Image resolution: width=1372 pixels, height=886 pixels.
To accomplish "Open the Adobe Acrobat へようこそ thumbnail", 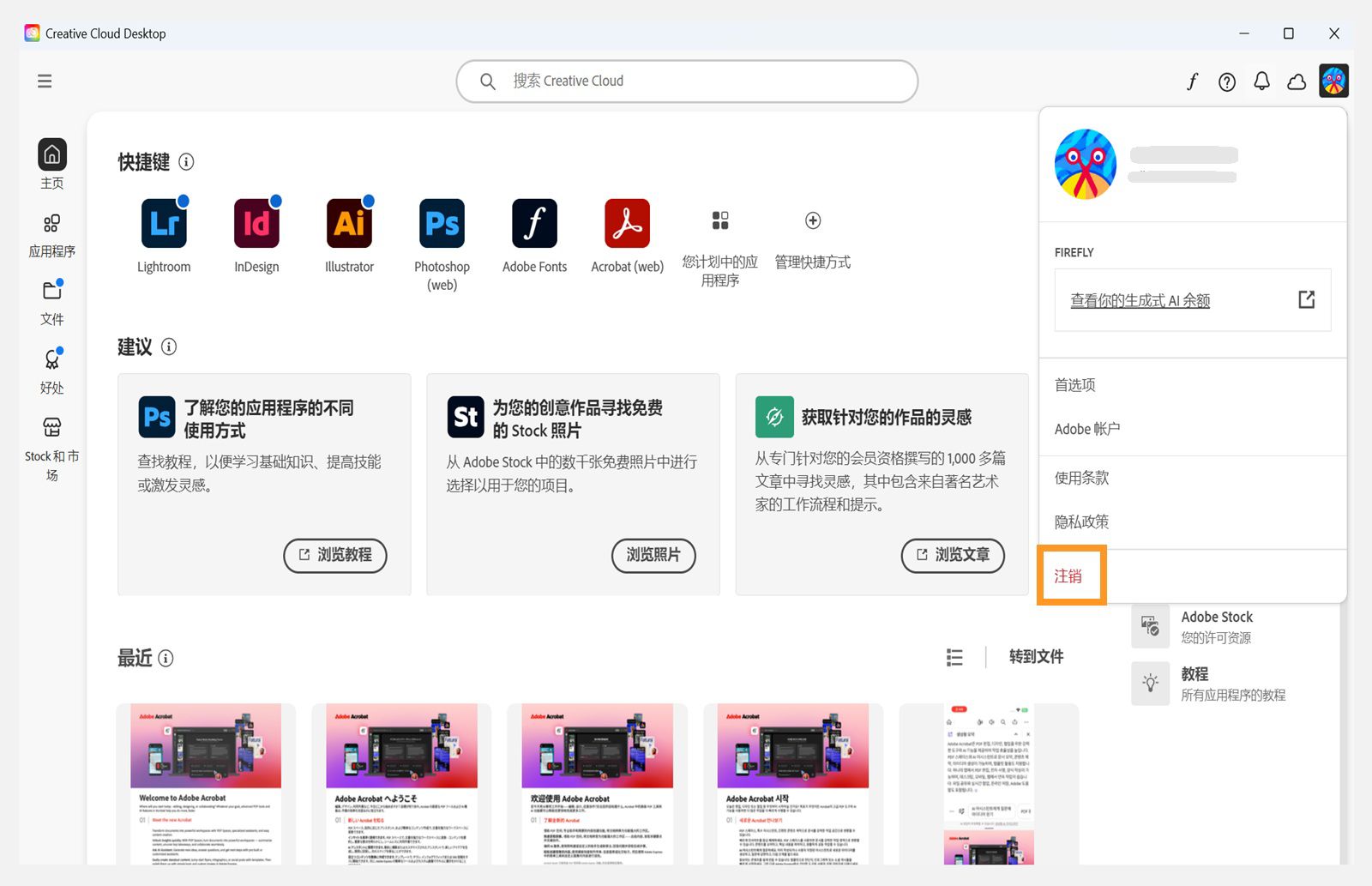I will (401, 784).
